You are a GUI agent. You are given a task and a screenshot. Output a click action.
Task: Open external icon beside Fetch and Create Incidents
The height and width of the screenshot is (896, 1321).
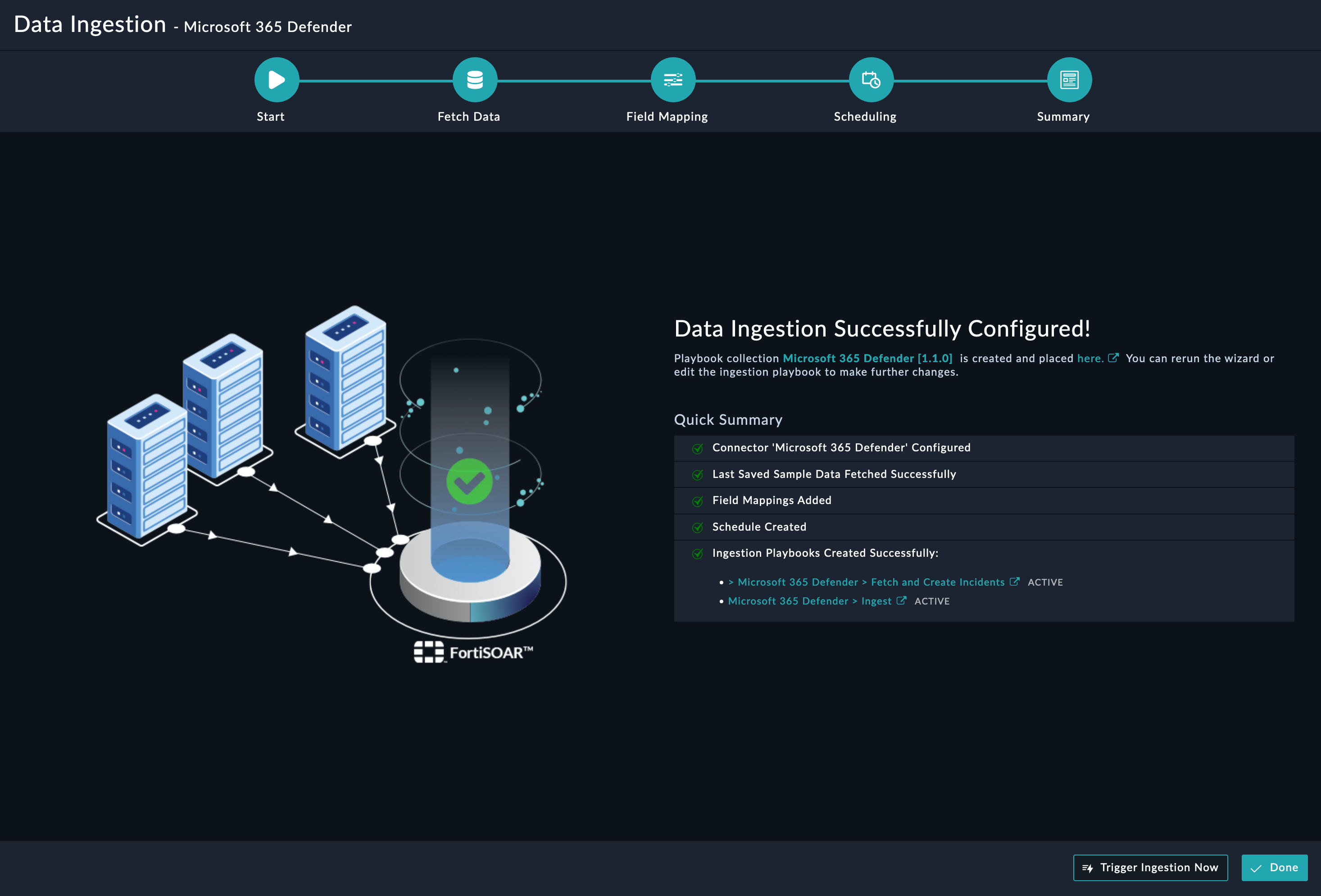[x=1015, y=582]
